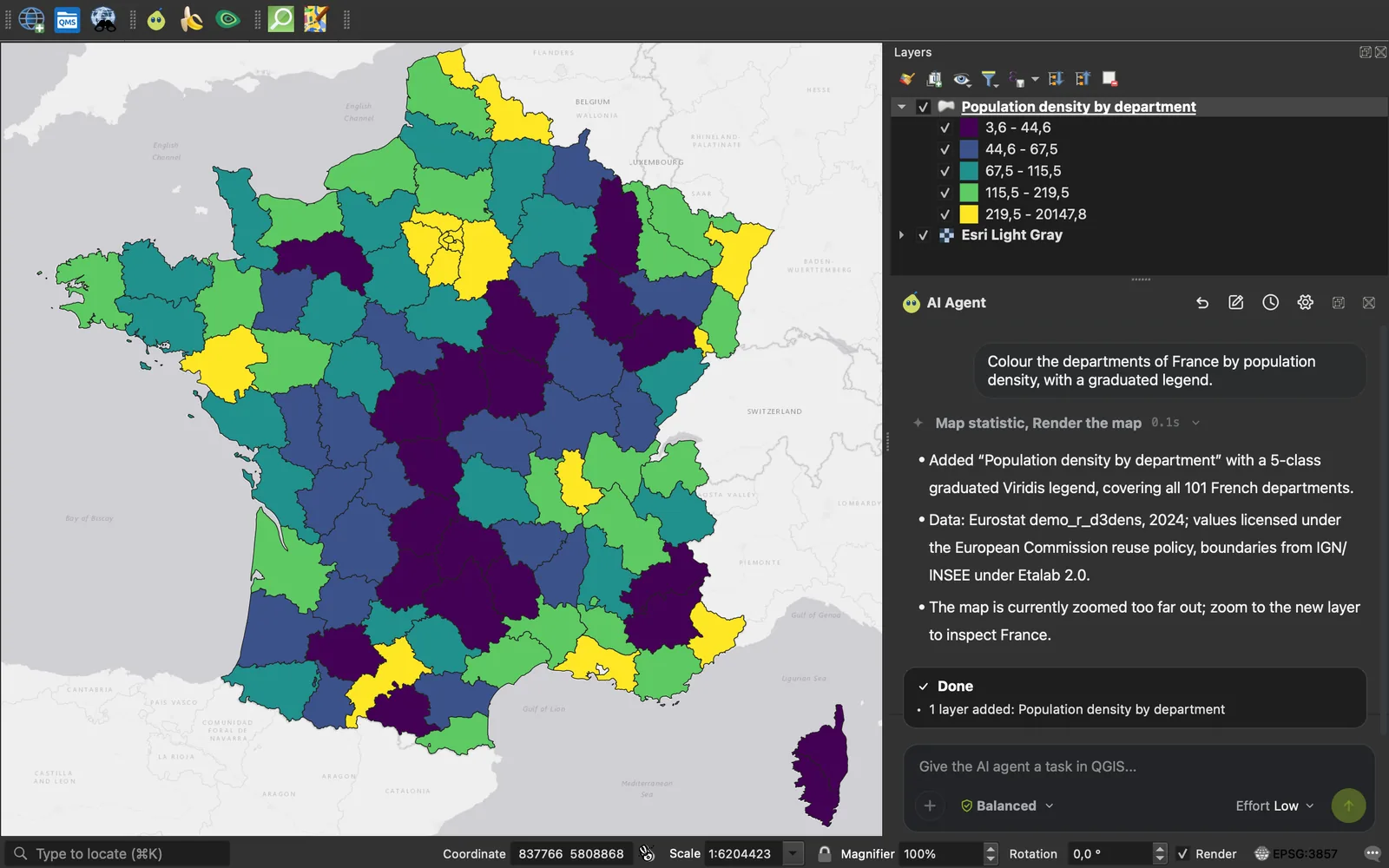Image resolution: width=1389 pixels, height=868 pixels.
Task: Click the dark purple 3,6 - 44,6 swatch
Action: pos(969,128)
